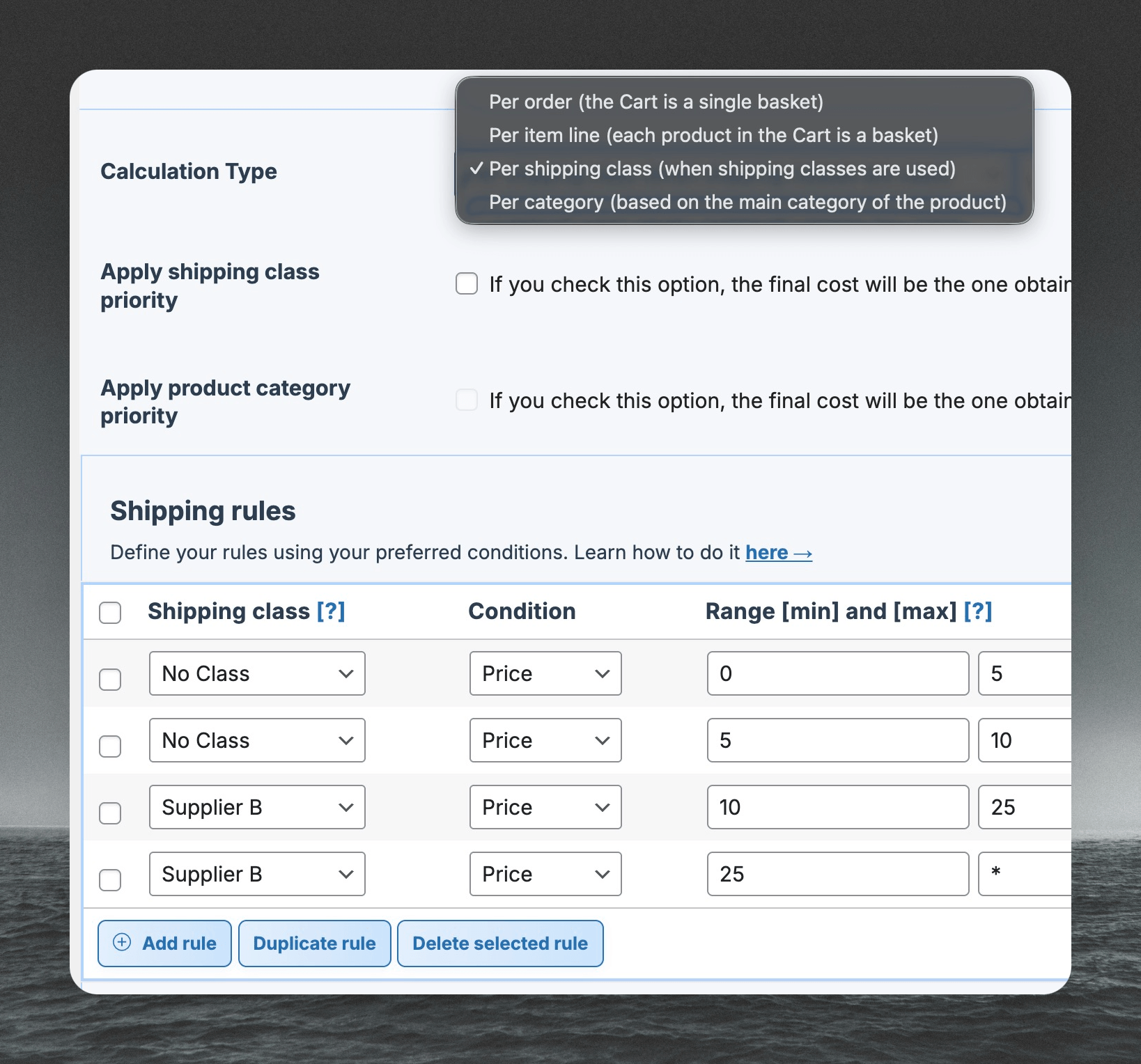Expand first row No Class dropdown

tap(257, 673)
